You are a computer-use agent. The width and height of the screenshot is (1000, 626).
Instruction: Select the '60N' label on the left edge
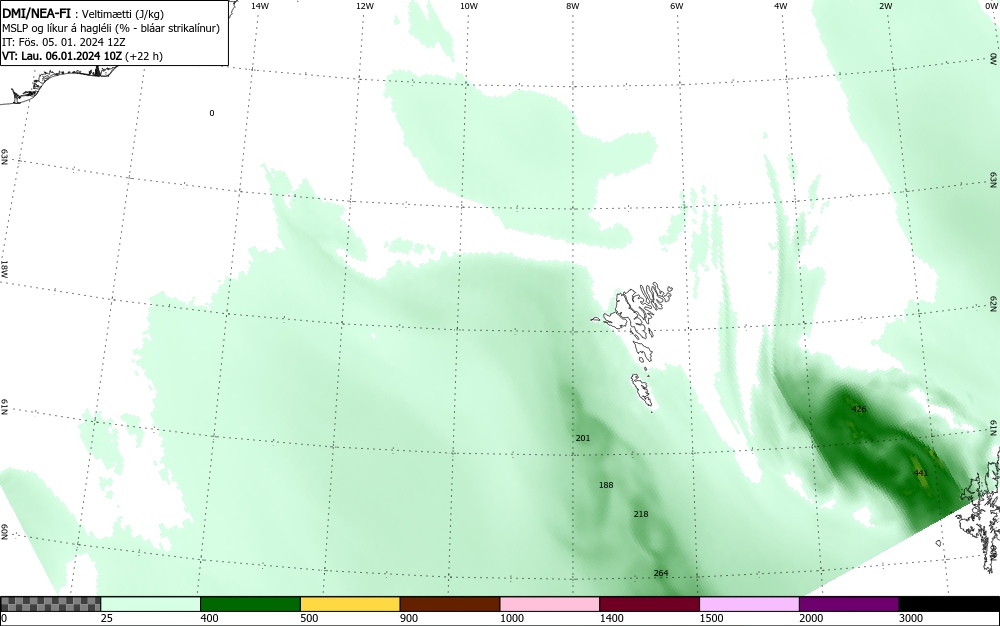coord(4,533)
